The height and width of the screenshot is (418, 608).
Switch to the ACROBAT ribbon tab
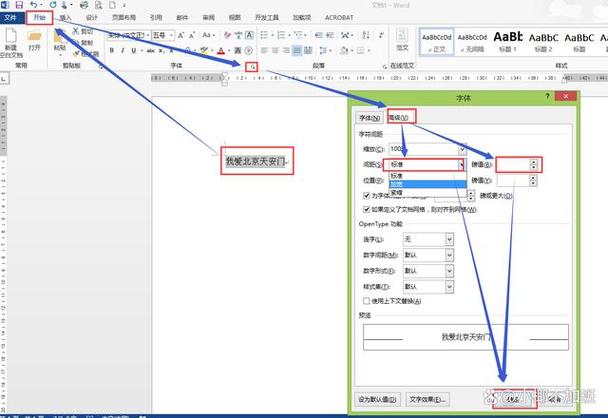coord(339,18)
